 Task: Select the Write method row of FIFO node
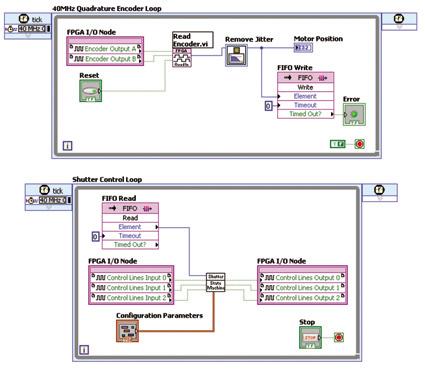pos(305,87)
